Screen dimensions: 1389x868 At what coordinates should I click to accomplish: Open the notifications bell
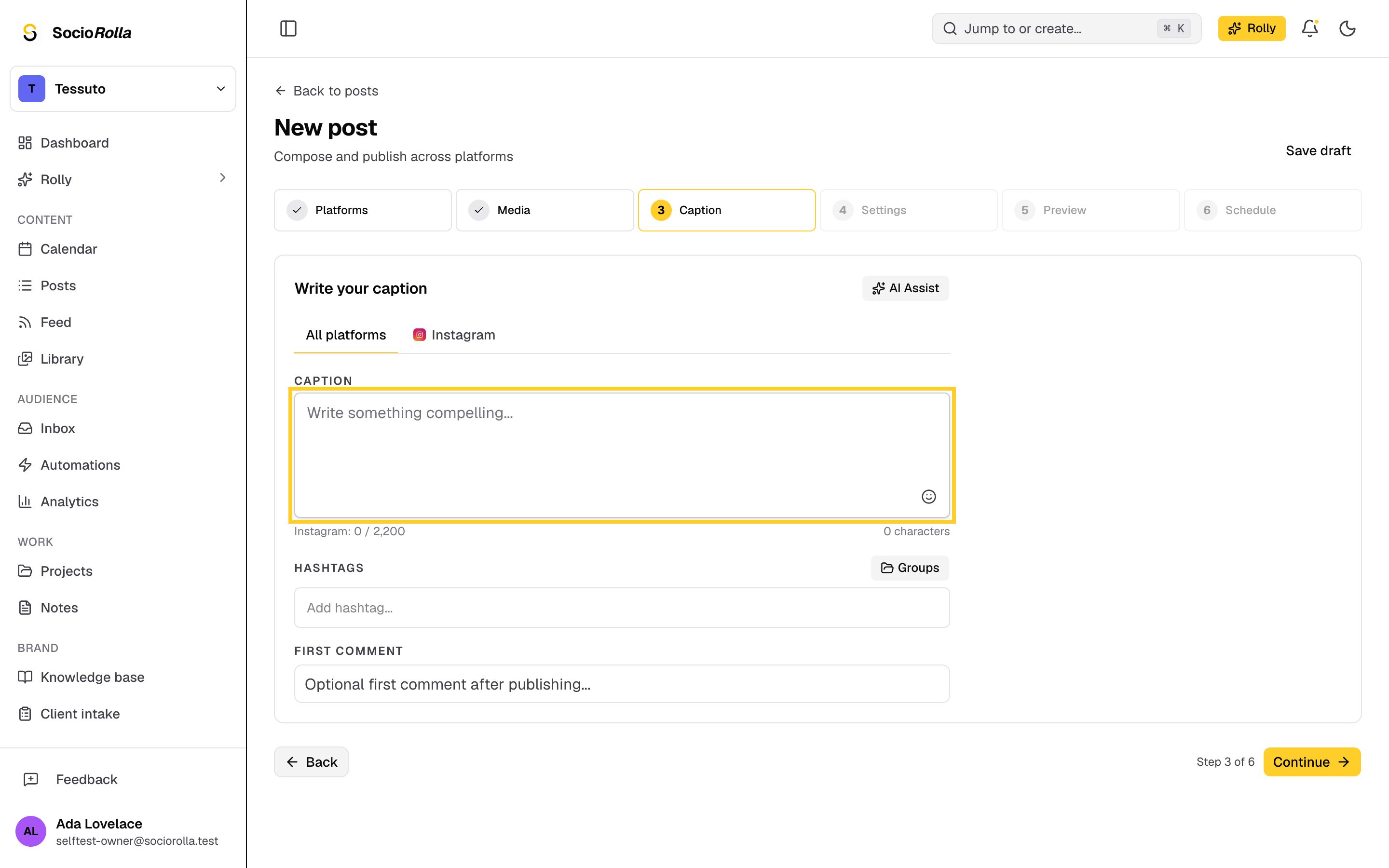click(x=1309, y=28)
